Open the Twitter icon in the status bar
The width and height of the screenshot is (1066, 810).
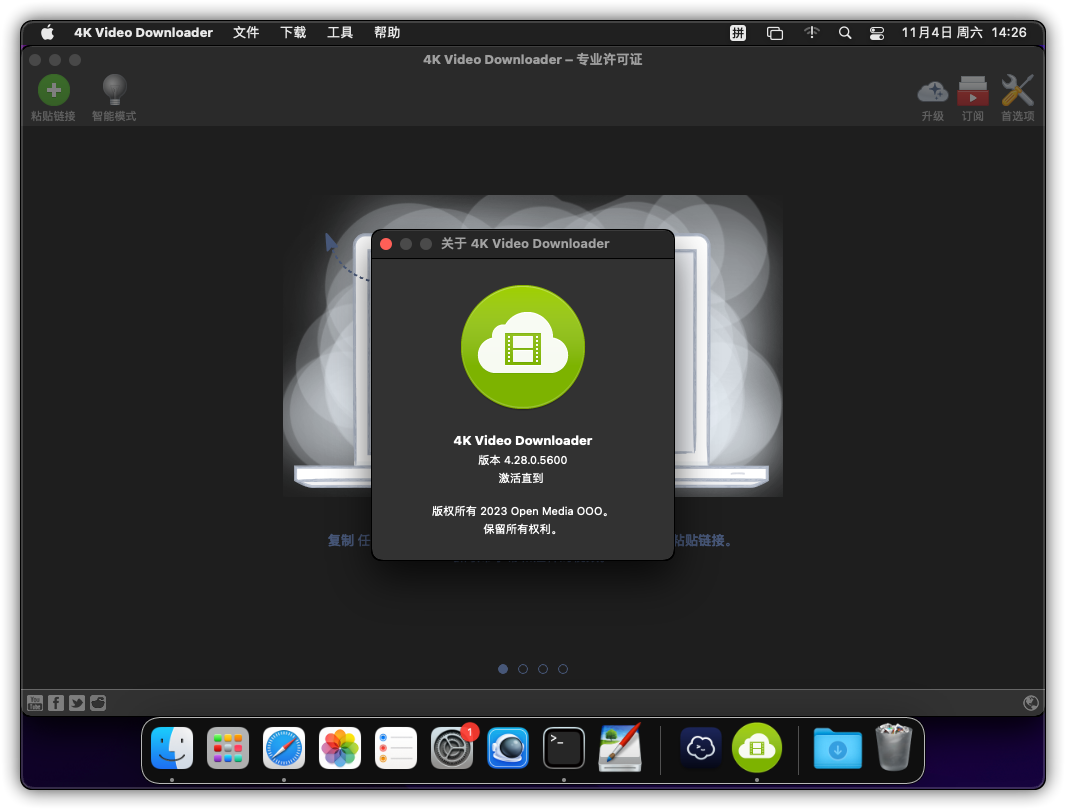(x=77, y=703)
